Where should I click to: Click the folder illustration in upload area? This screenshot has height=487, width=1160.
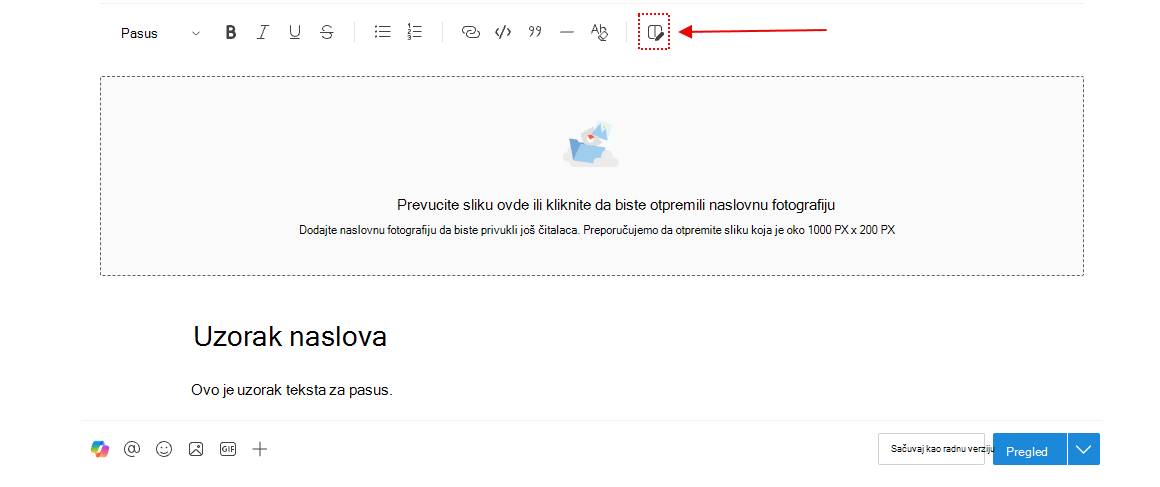point(590,144)
